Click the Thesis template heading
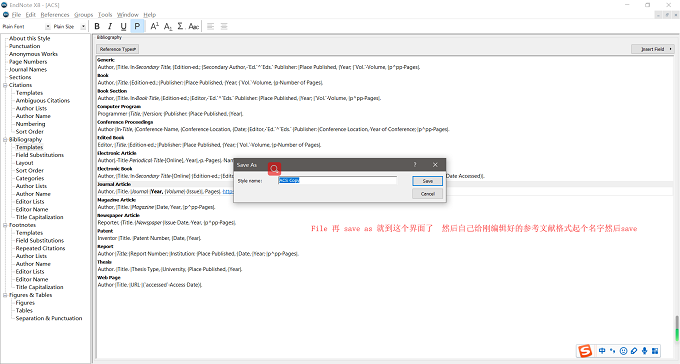 point(104,262)
